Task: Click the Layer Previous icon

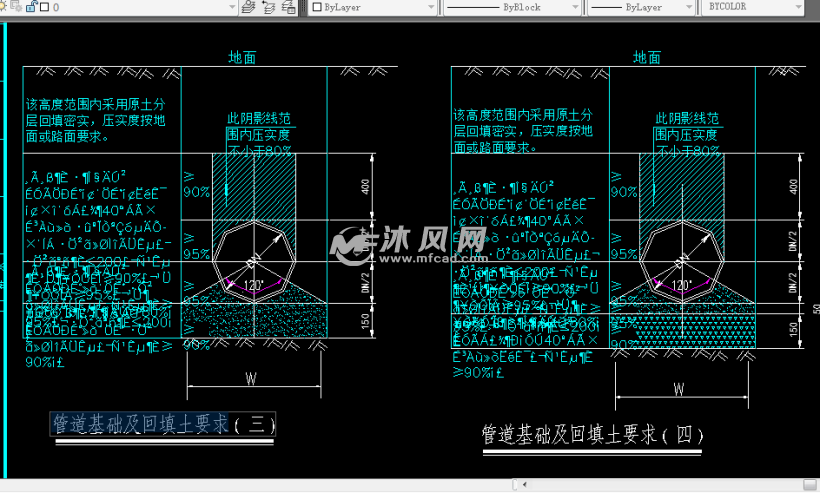Action: coord(268,6)
